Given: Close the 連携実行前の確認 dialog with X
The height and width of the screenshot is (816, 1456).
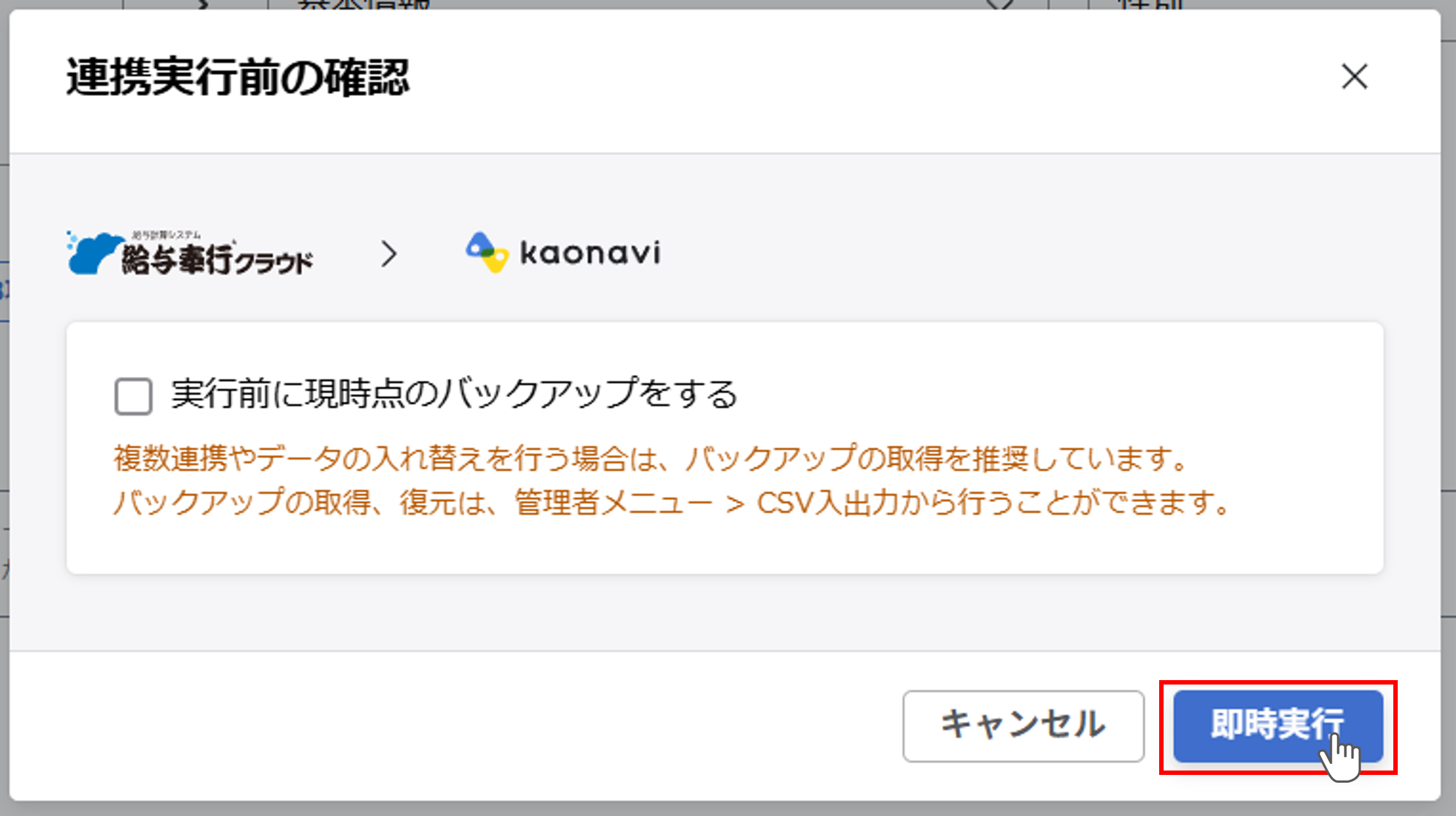Looking at the screenshot, I should coord(1354,77).
